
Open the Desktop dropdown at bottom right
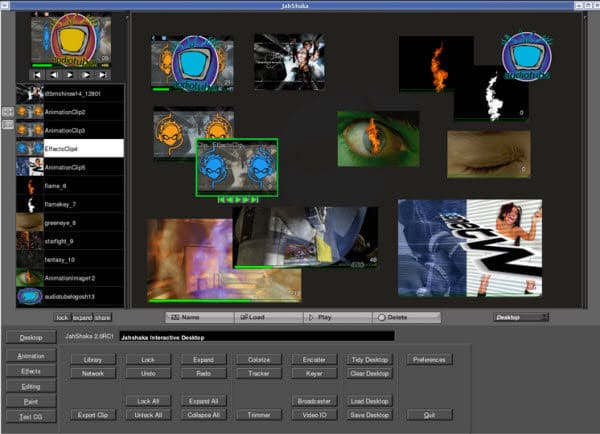[521, 317]
